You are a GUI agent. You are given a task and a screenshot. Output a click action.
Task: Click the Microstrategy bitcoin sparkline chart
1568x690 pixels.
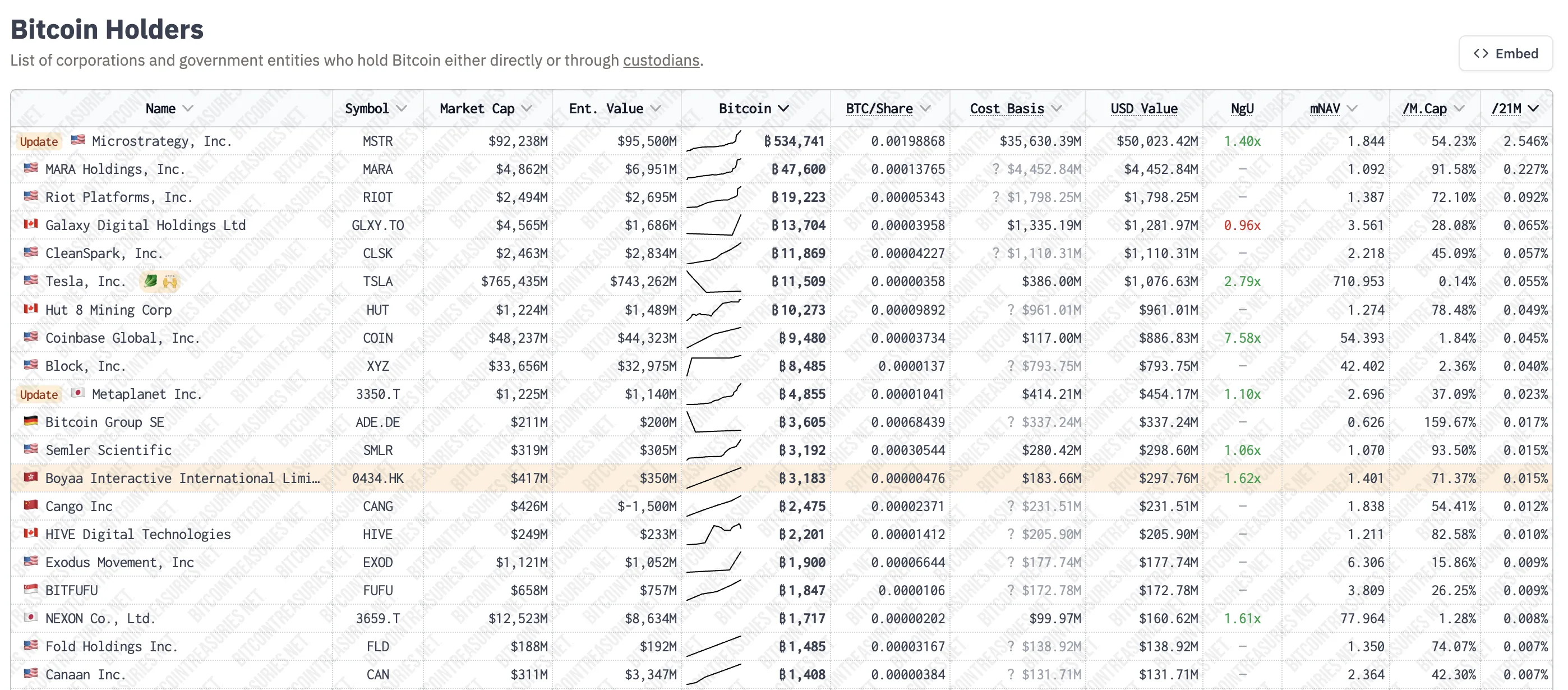714,141
